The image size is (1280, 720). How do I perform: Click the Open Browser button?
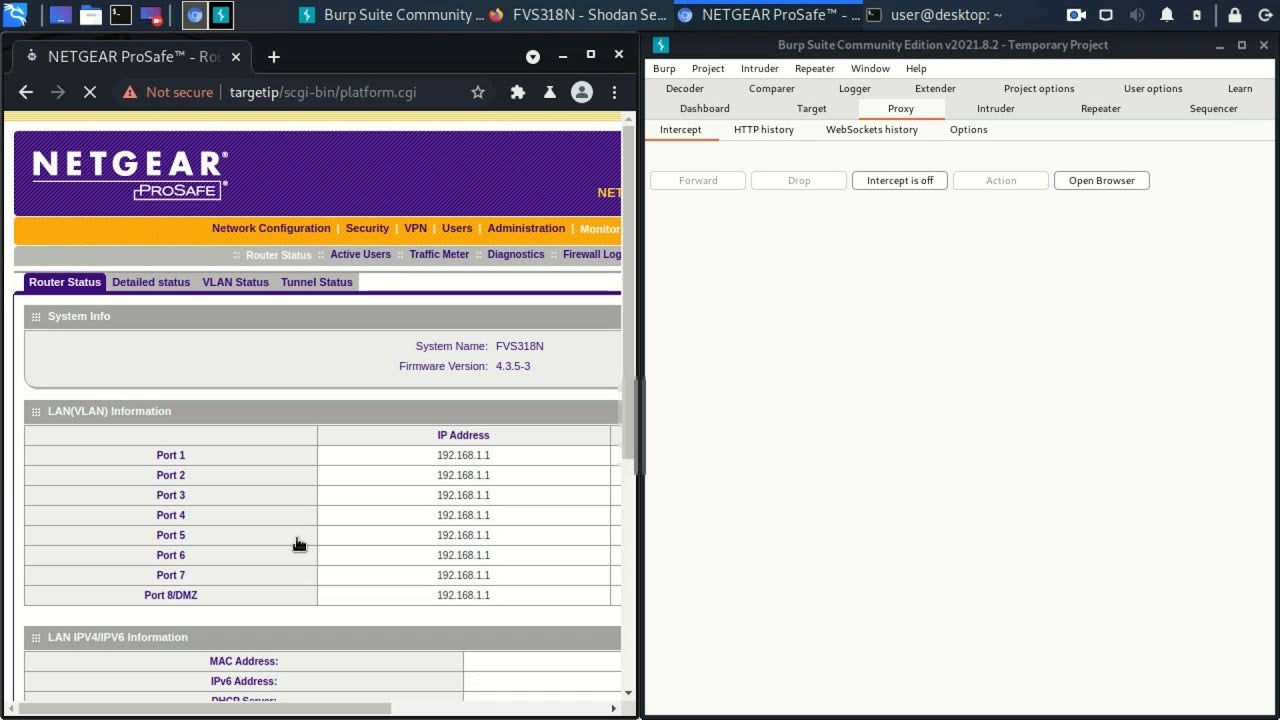coord(1101,181)
